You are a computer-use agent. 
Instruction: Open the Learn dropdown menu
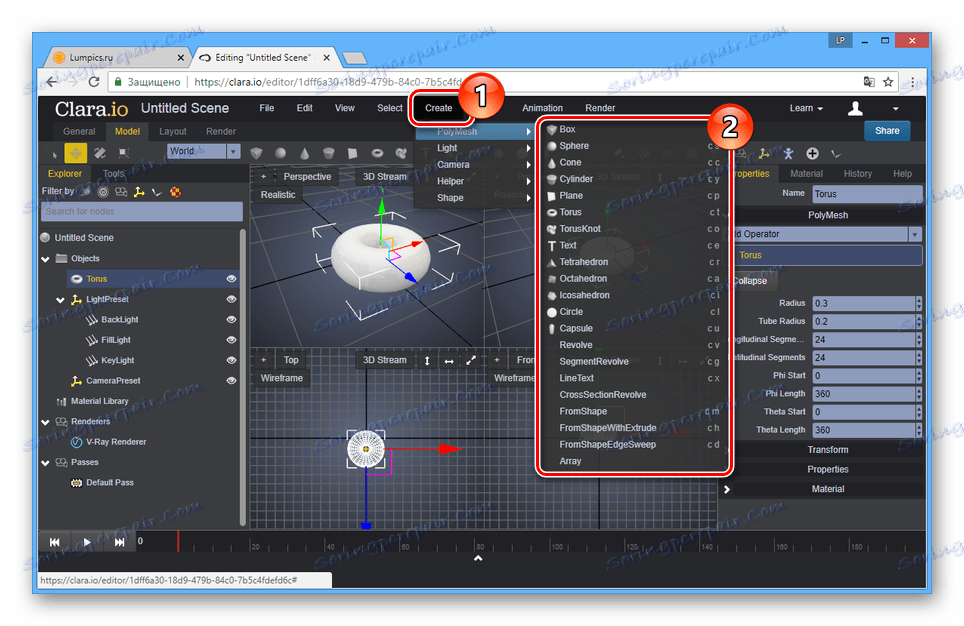(x=806, y=108)
